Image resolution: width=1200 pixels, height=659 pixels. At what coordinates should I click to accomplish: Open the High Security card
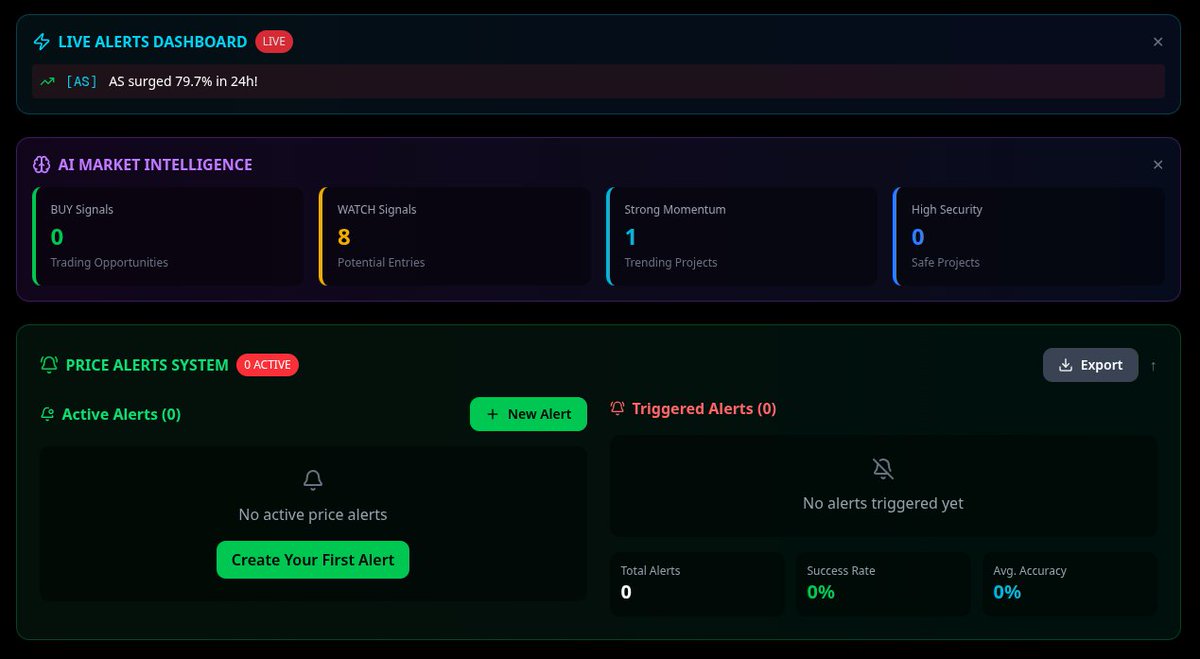click(1029, 237)
